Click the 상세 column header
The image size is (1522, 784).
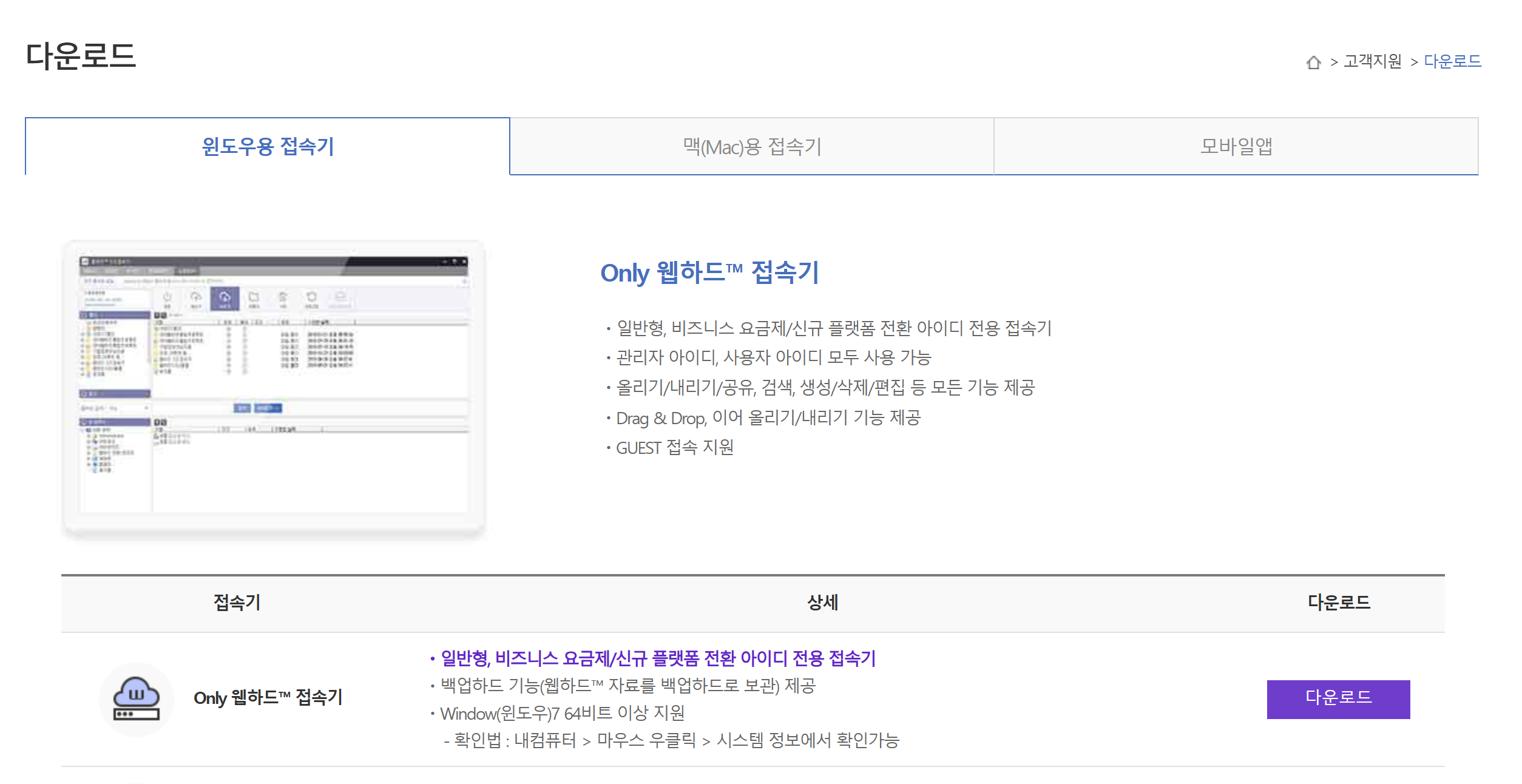(x=822, y=603)
